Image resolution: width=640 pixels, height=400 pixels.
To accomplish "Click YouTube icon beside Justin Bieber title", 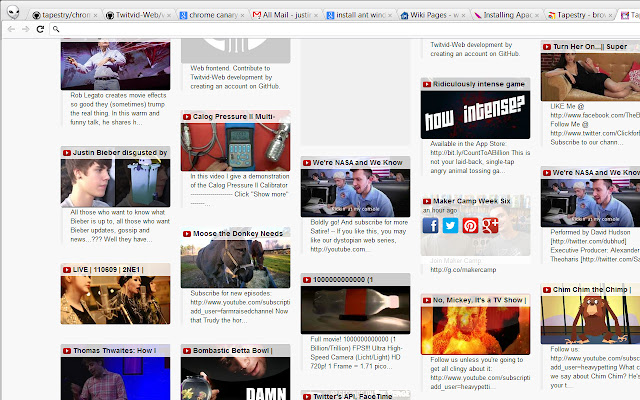I will pos(67,153).
